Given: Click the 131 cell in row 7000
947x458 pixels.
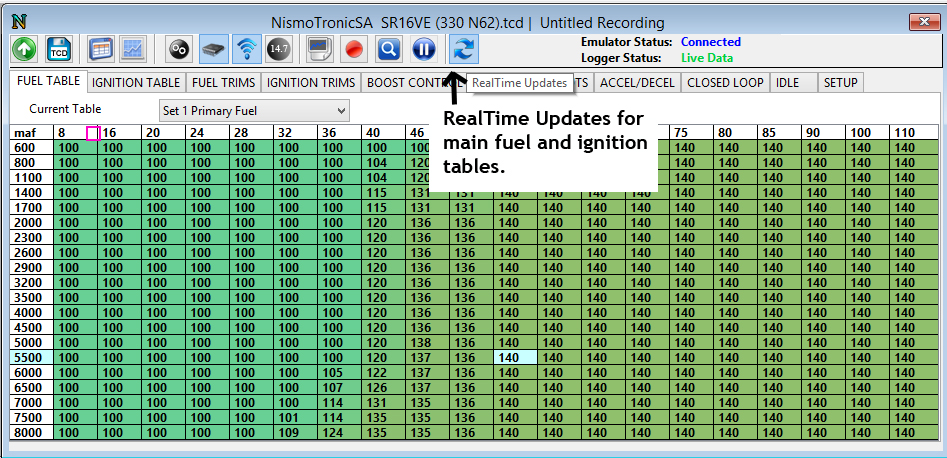Looking at the screenshot, I should click(383, 402).
